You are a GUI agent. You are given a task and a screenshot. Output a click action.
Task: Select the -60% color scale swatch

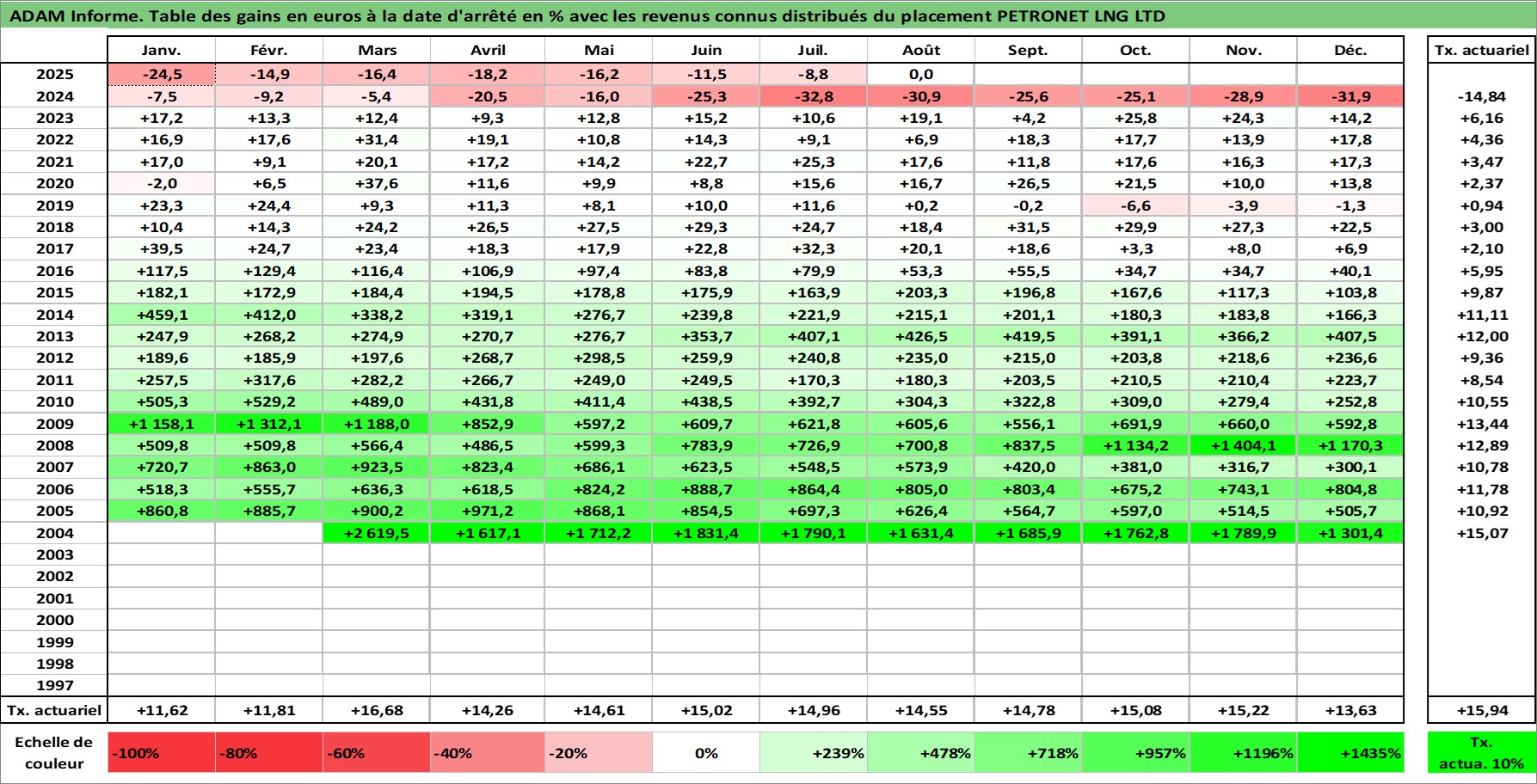pos(377,752)
